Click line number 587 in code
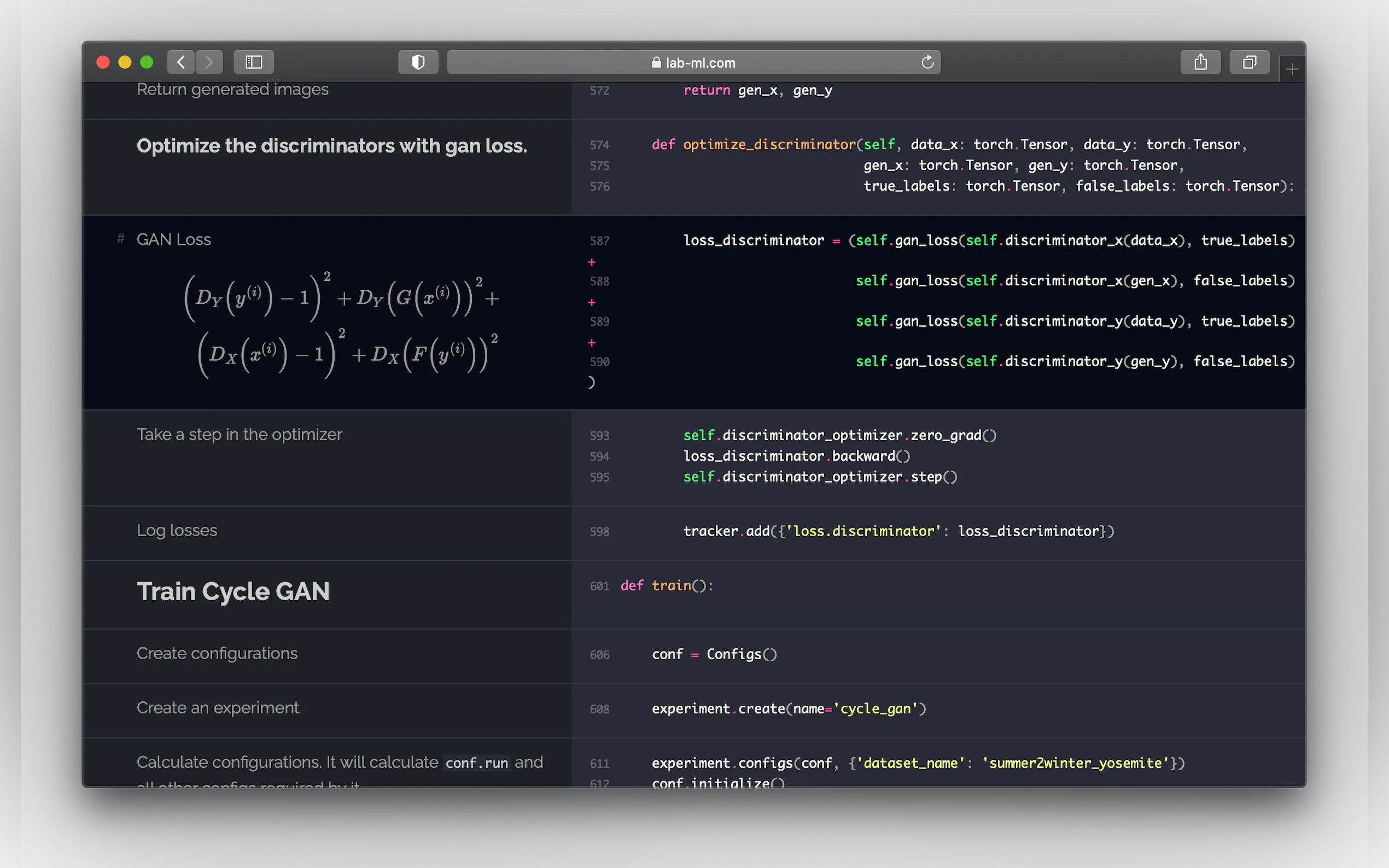Screen dimensions: 1389x868 point(599,241)
